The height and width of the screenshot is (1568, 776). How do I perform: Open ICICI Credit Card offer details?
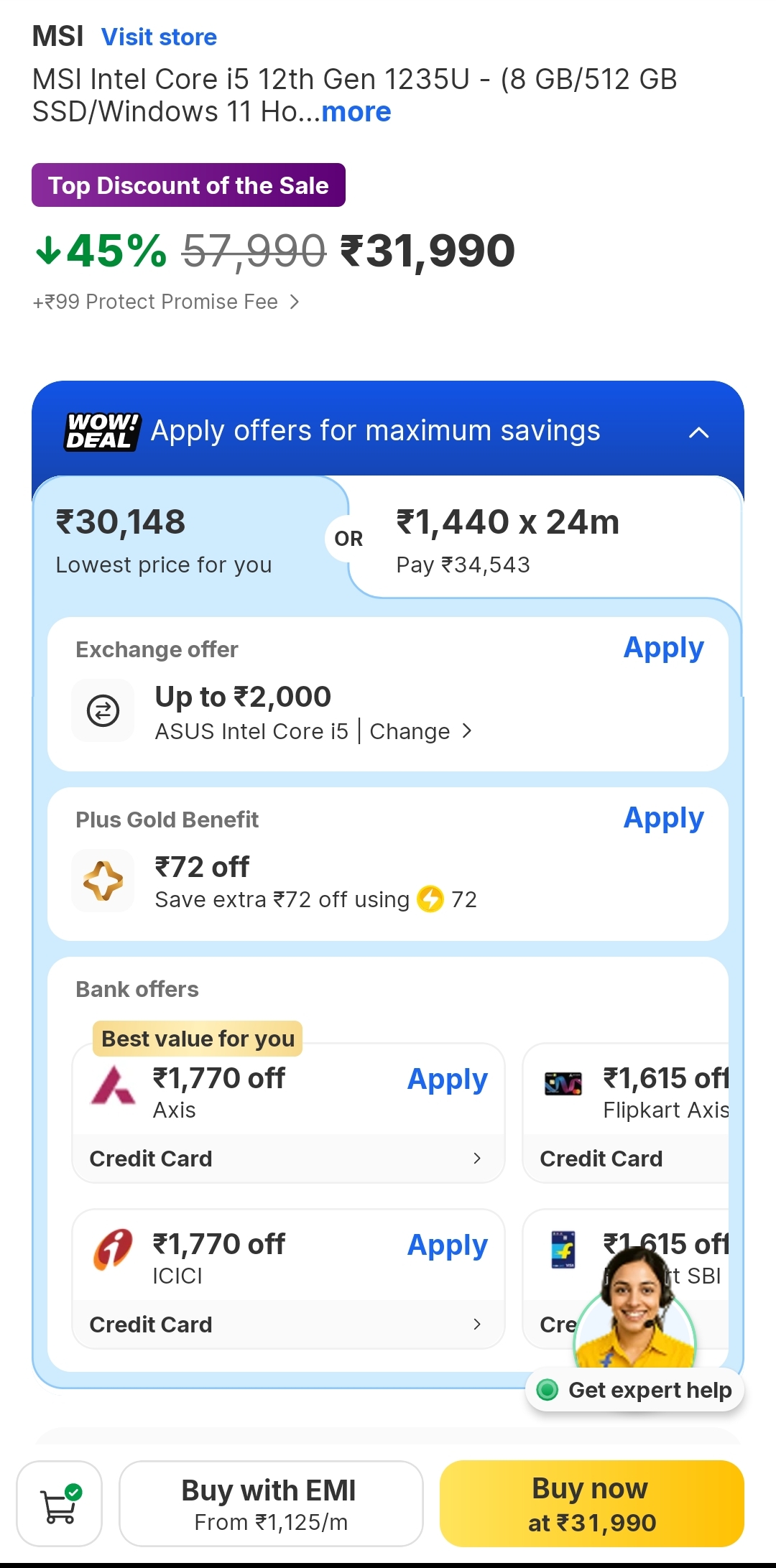pos(287,1325)
